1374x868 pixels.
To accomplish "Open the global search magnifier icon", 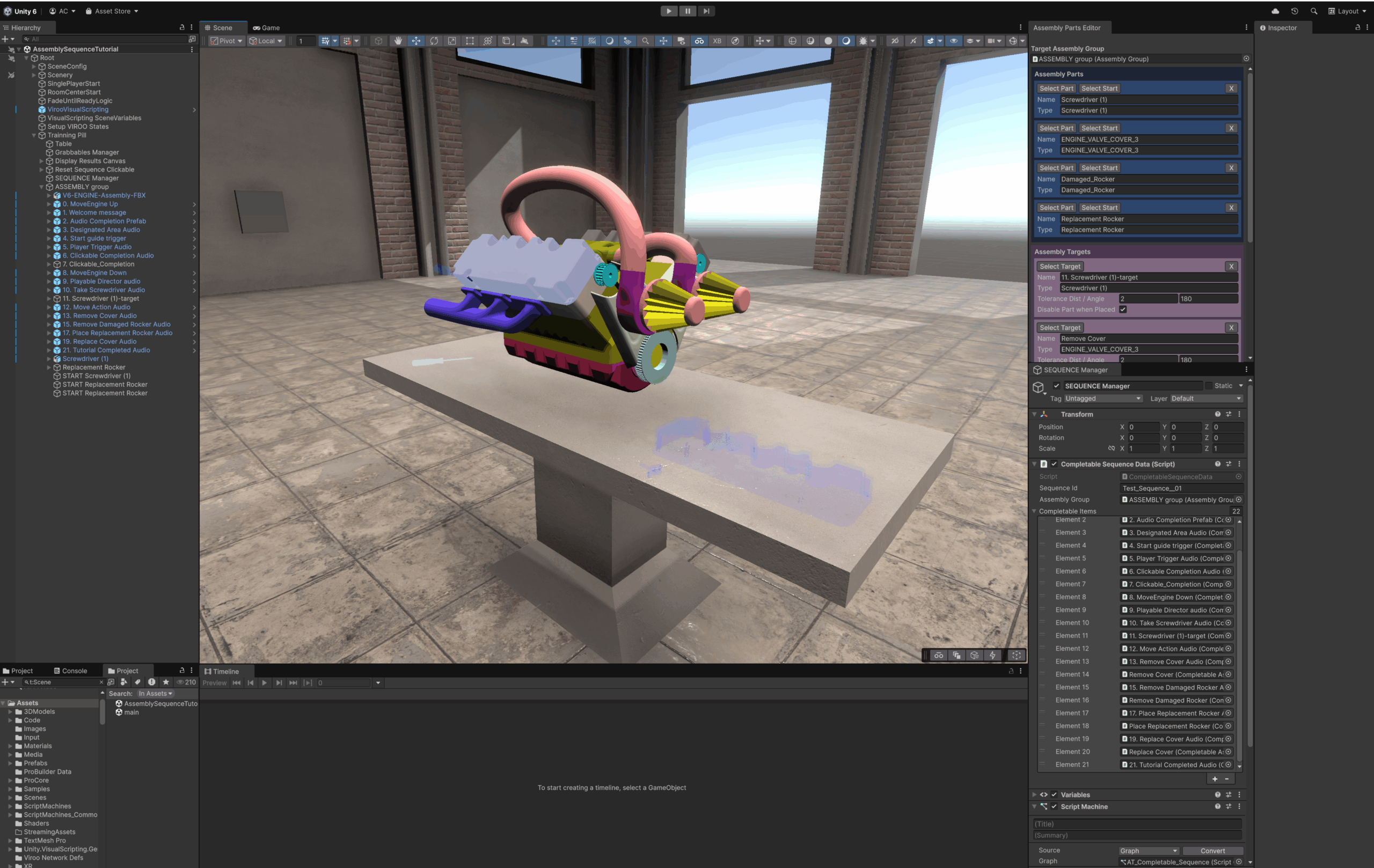I will point(1313,11).
